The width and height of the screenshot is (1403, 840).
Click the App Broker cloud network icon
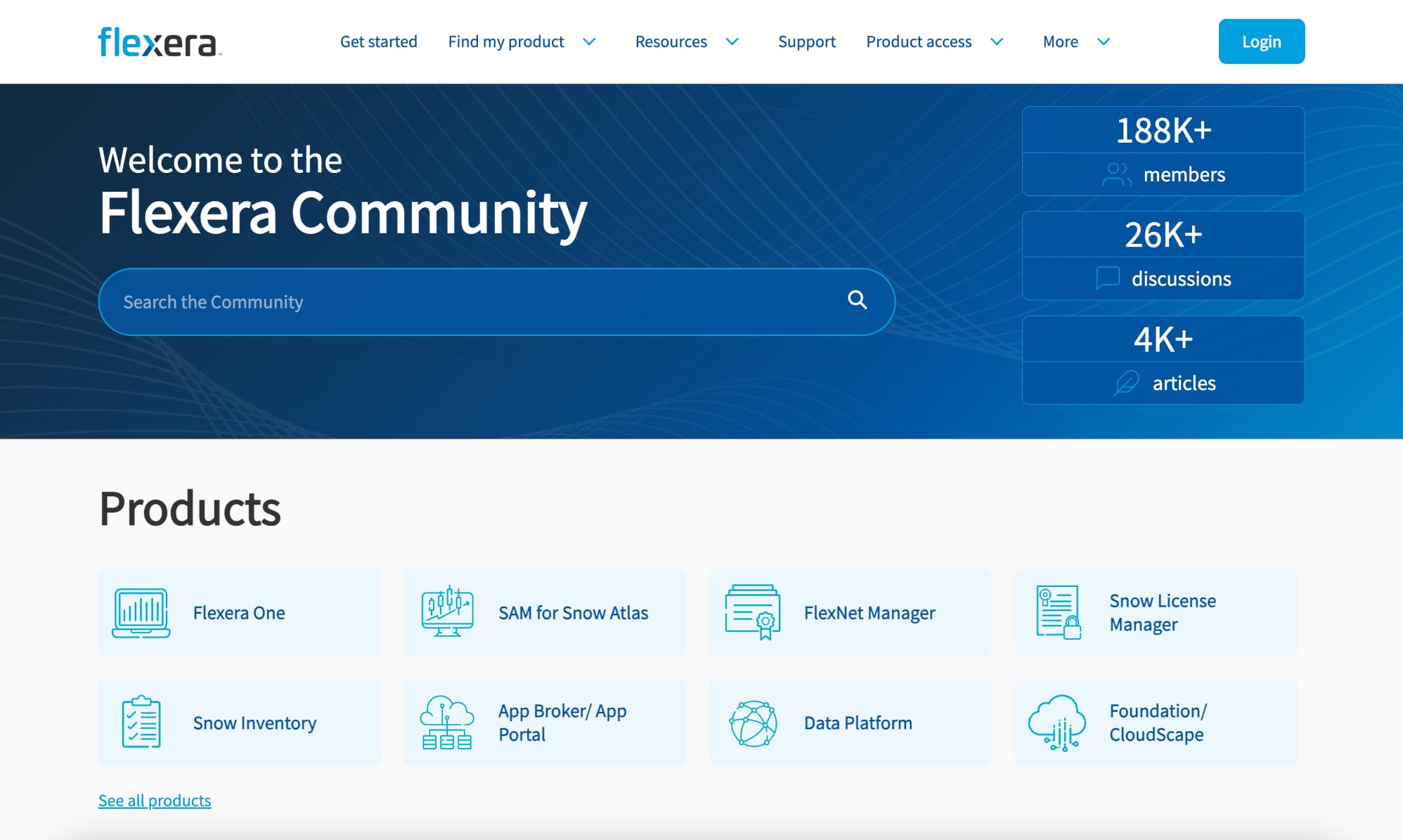point(447,722)
